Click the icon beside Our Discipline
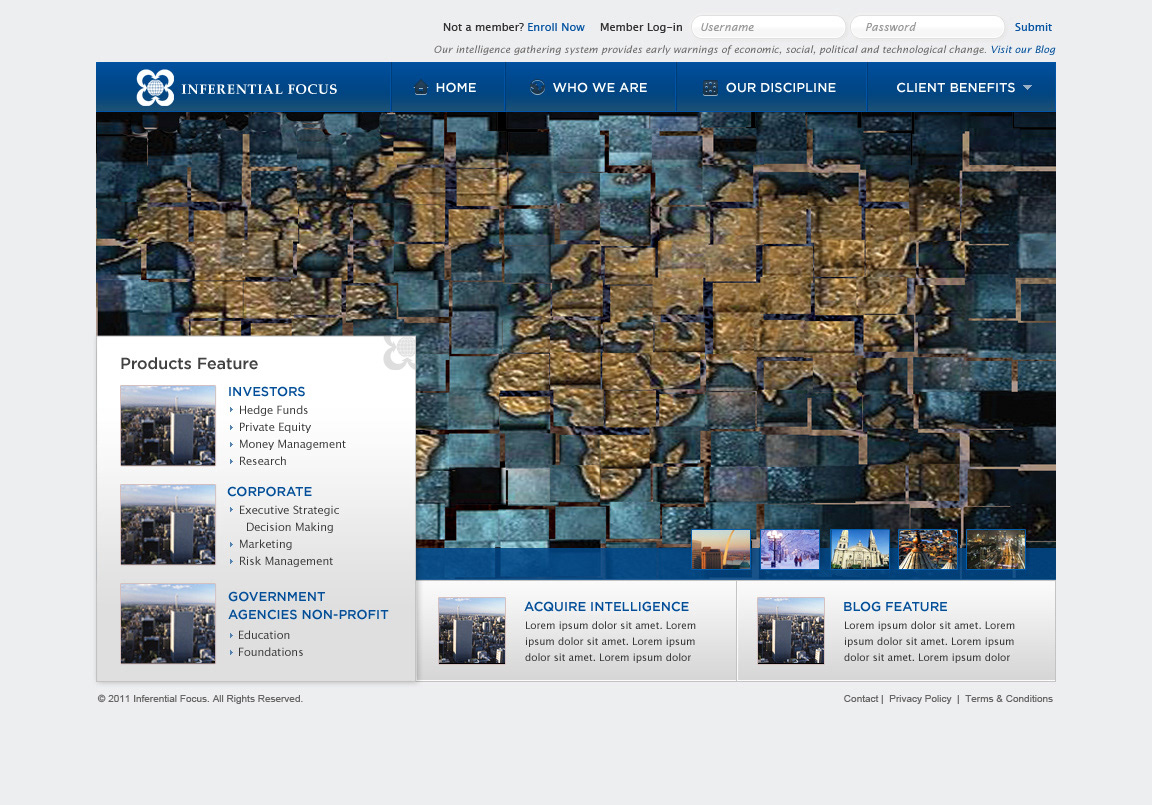This screenshot has width=1152, height=805. coord(710,87)
